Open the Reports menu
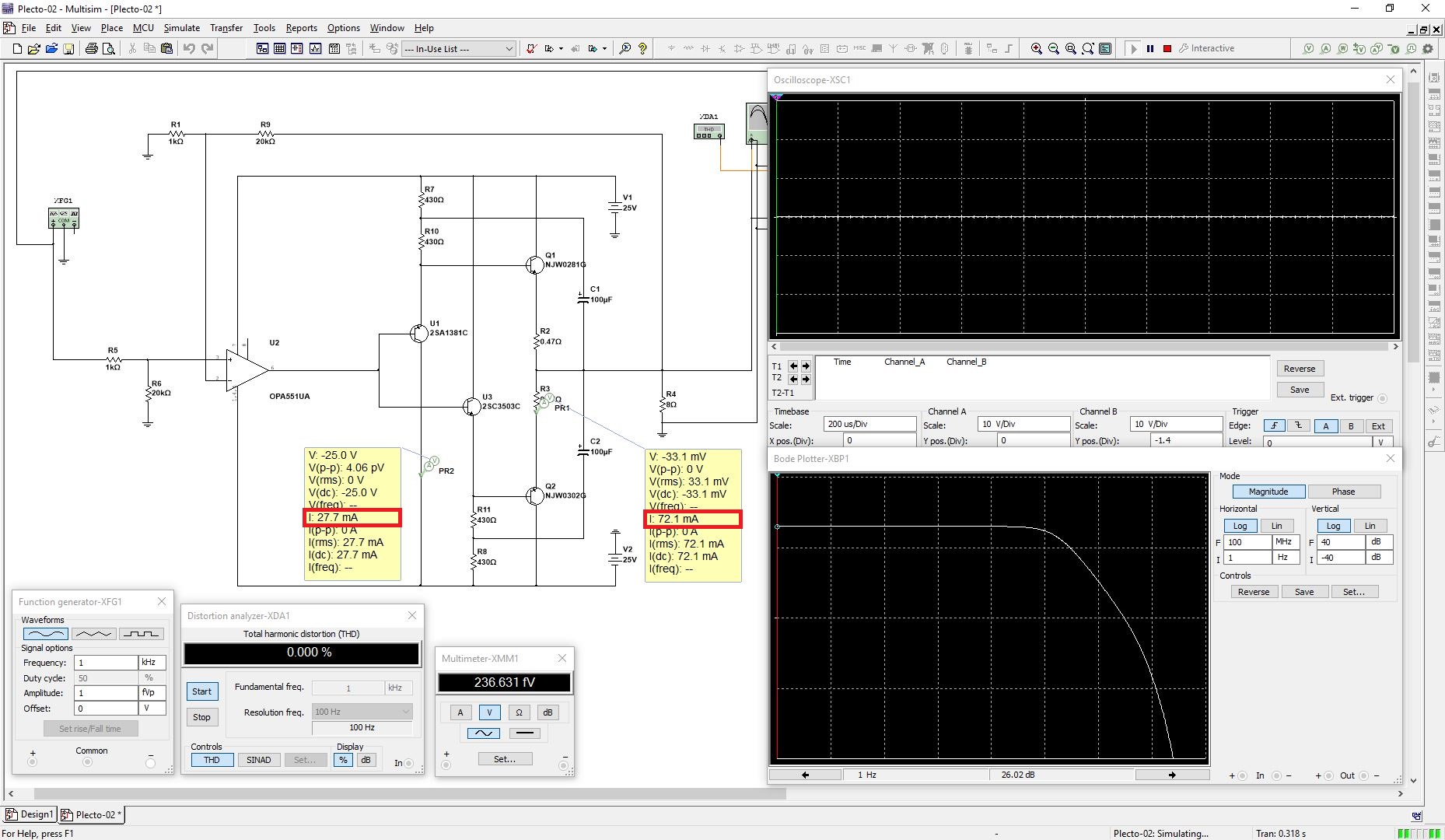This screenshot has height=840, width=1445. pos(301,28)
